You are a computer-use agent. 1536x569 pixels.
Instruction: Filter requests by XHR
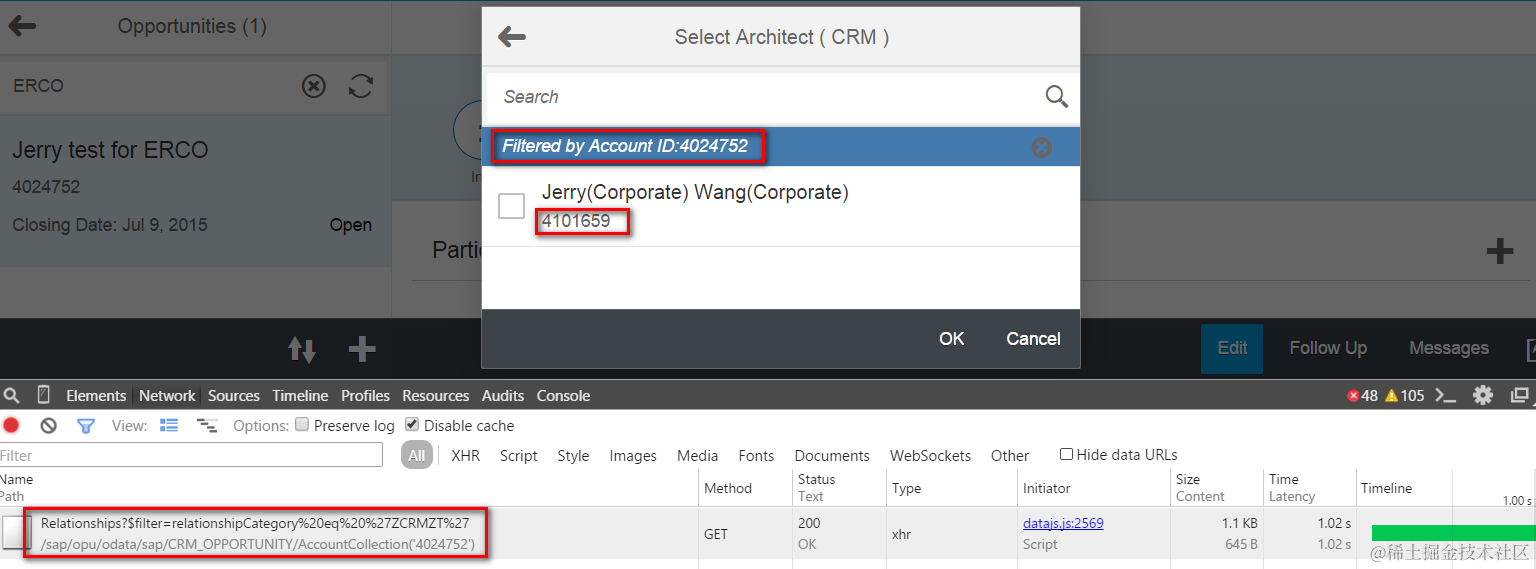pyautogui.click(x=465, y=455)
